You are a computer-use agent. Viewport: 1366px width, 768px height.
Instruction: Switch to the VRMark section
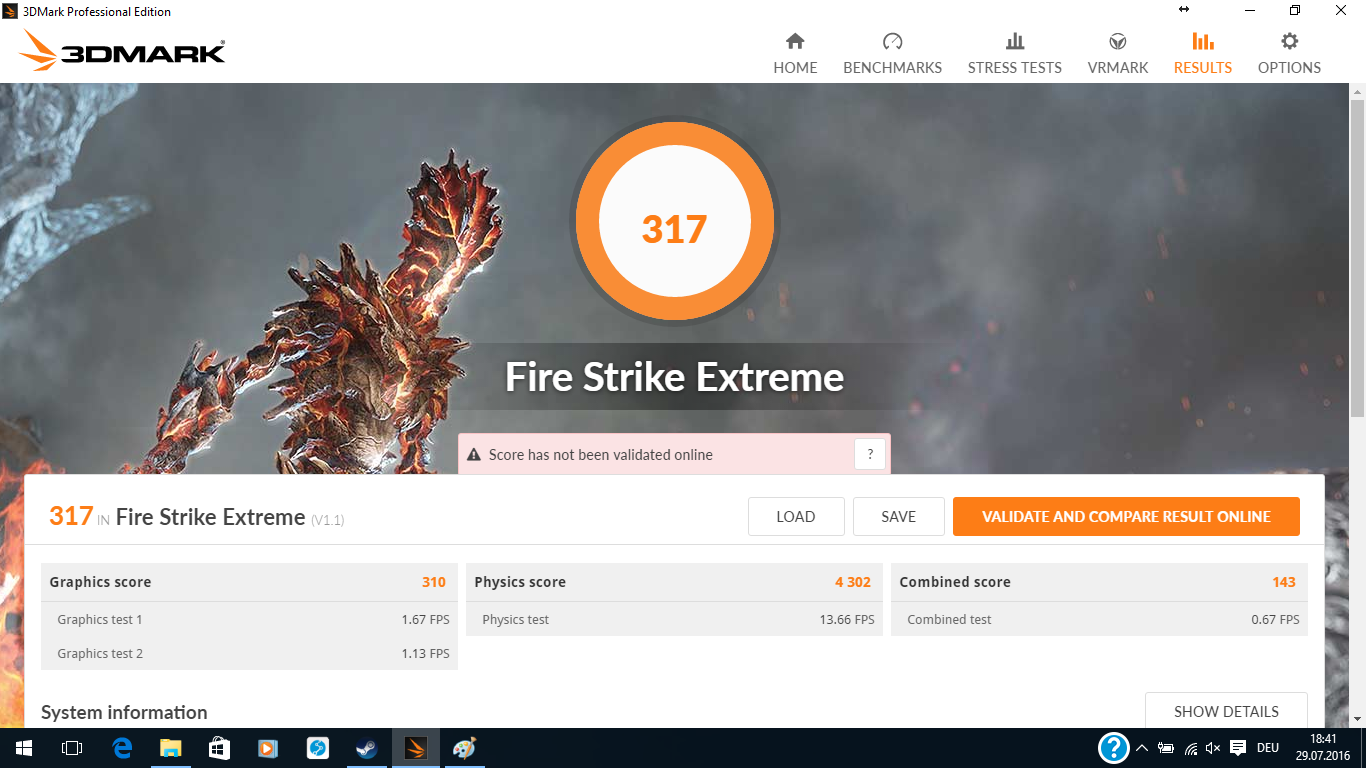(1118, 54)
